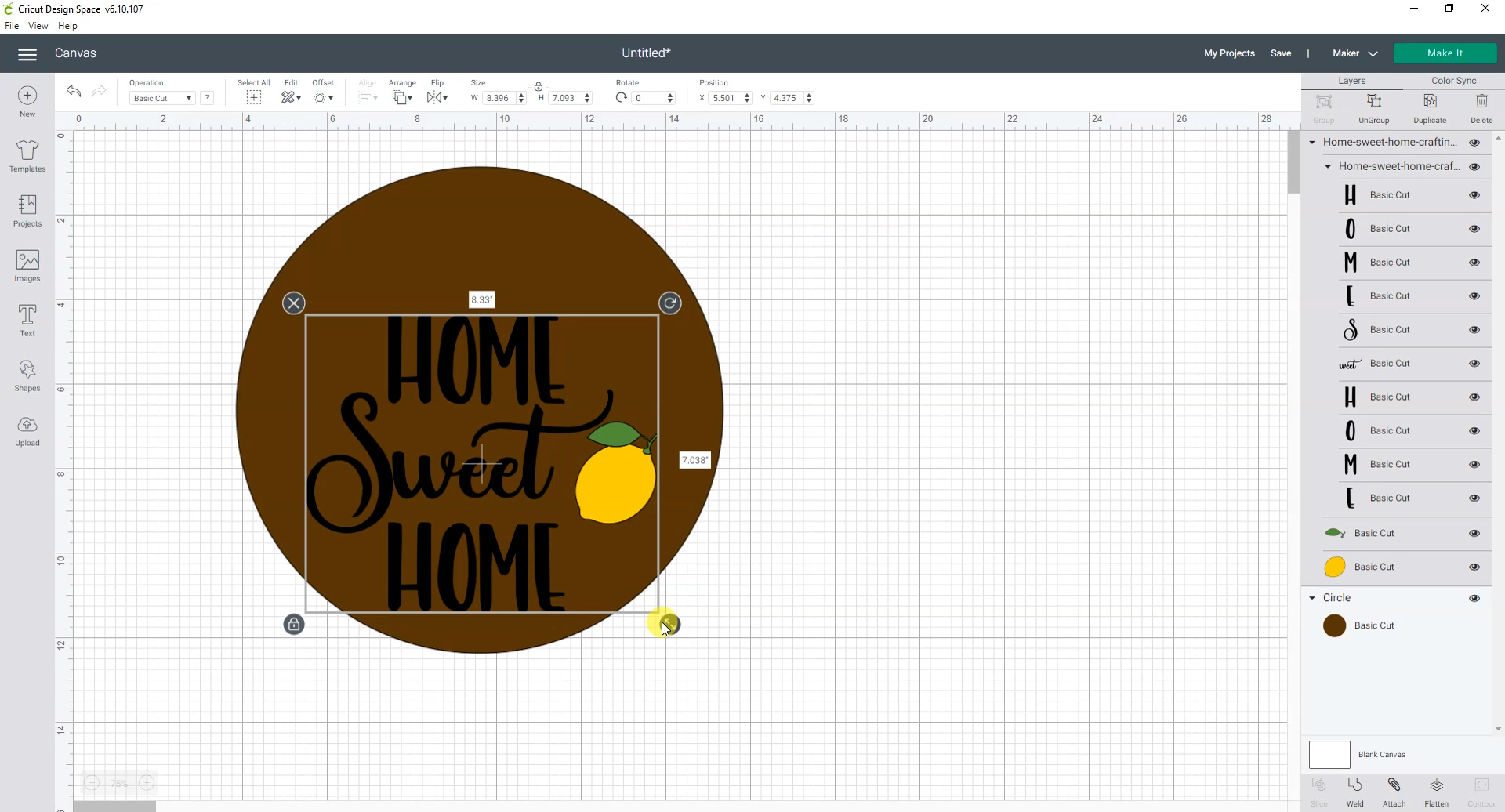The width and height of the screenshot is (1505, 812).
Task: Click the lock handle on selection box
Action: click(294, 625)
